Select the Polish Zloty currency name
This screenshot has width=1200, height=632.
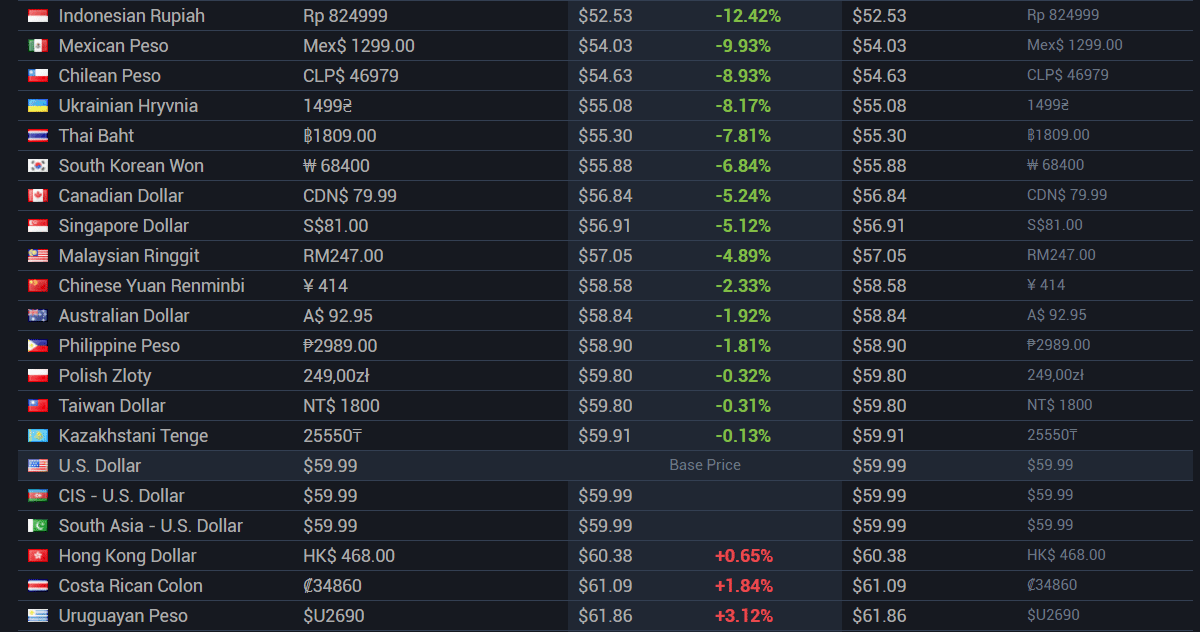(x=105, y=376)
